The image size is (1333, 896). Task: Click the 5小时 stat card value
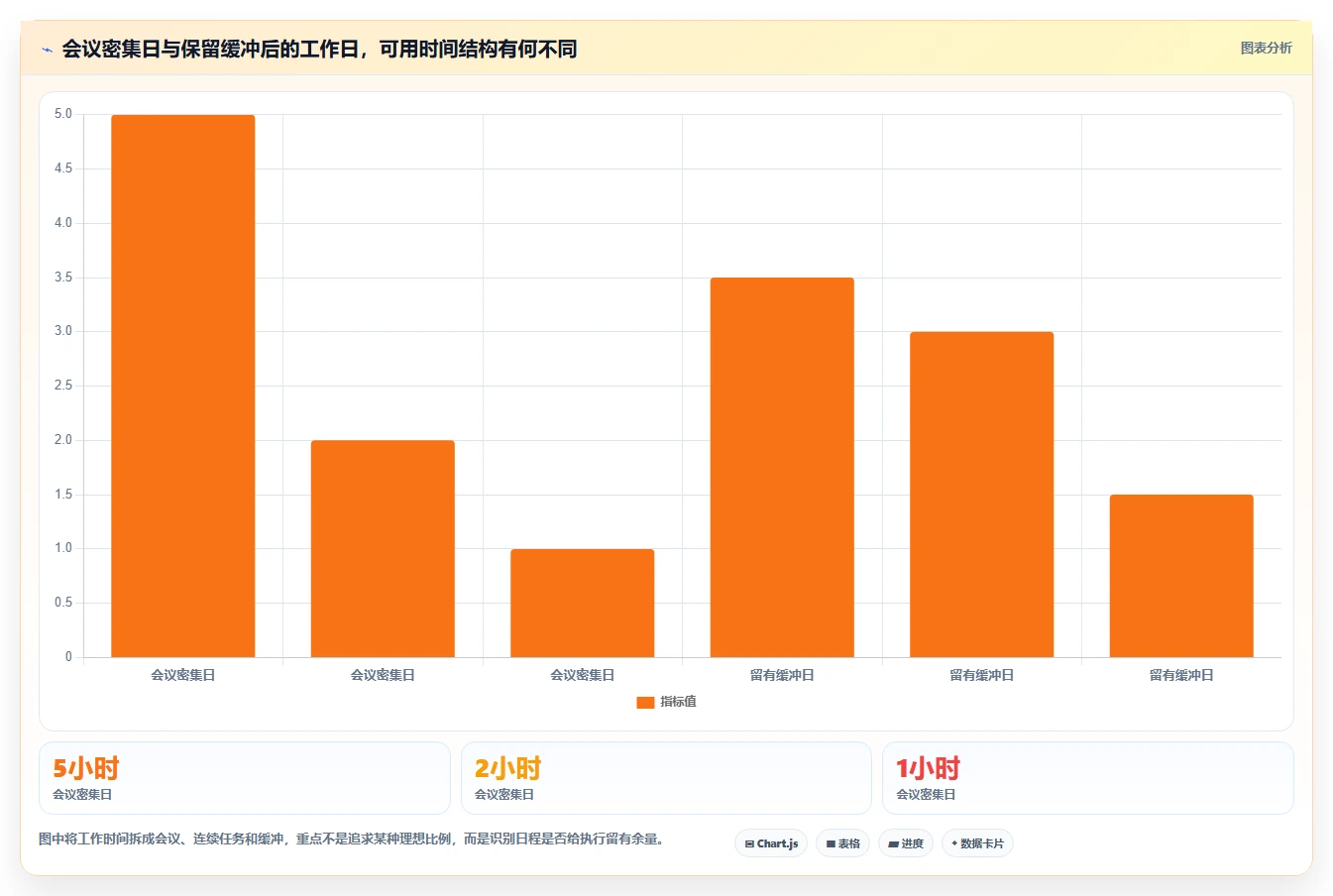click(86, 768)
